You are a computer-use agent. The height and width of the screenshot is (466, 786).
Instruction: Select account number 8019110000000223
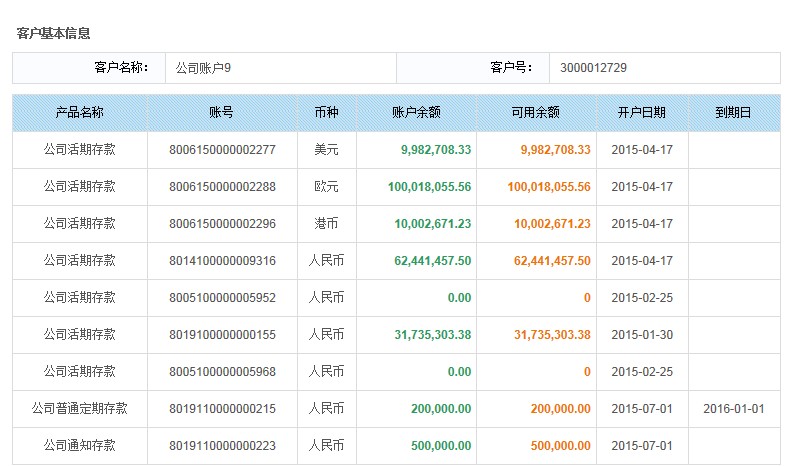(x=222, y=446)
